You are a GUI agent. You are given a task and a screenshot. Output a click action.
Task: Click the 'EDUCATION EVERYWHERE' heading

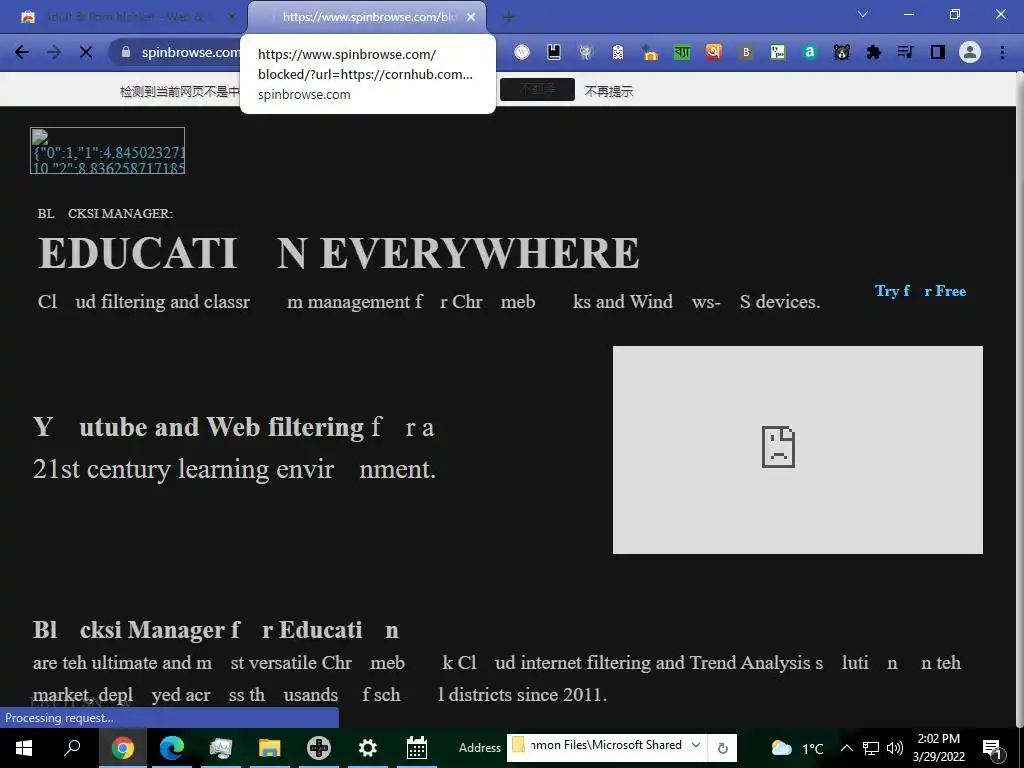tap(338, 253)
